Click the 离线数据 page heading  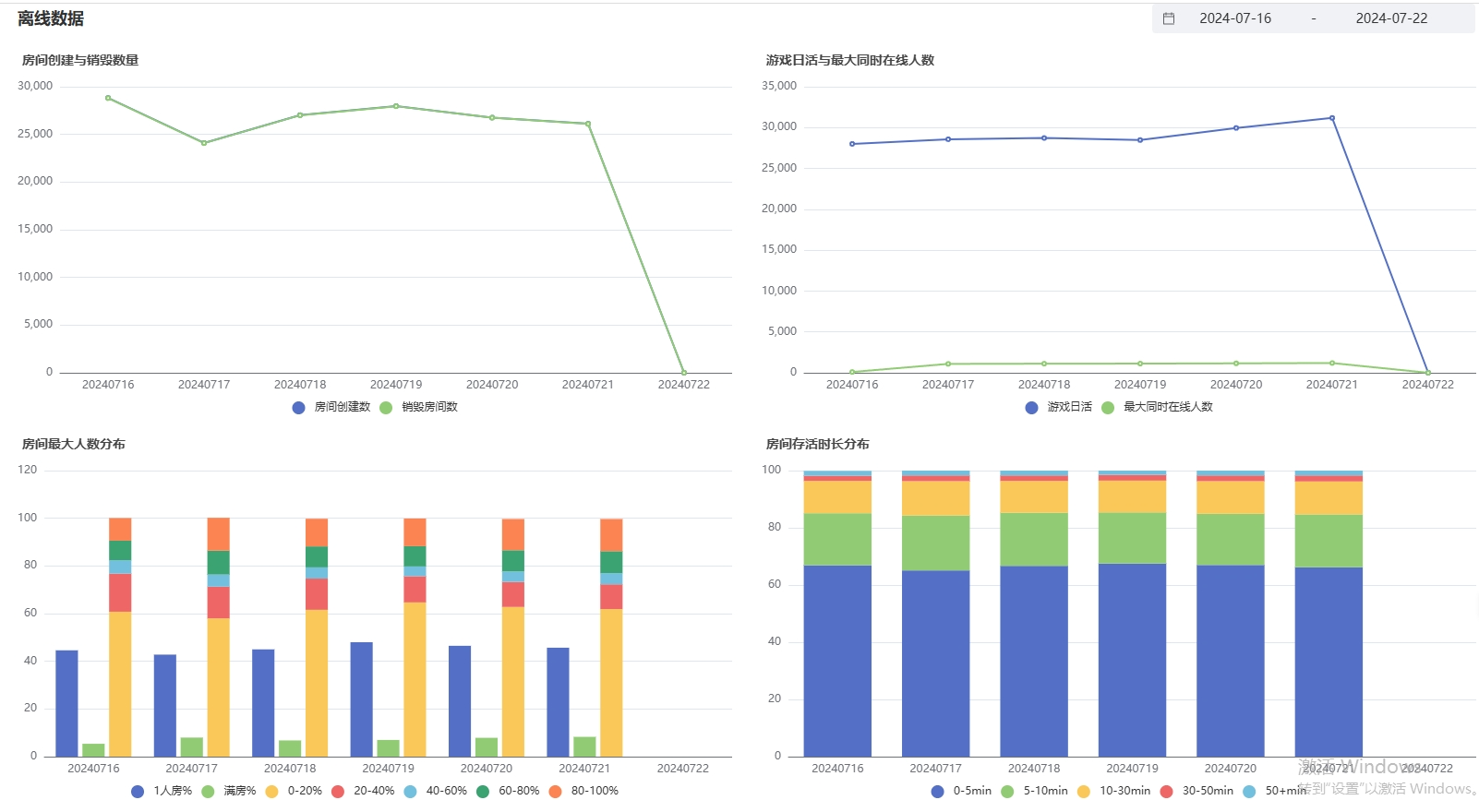[51, 18]
